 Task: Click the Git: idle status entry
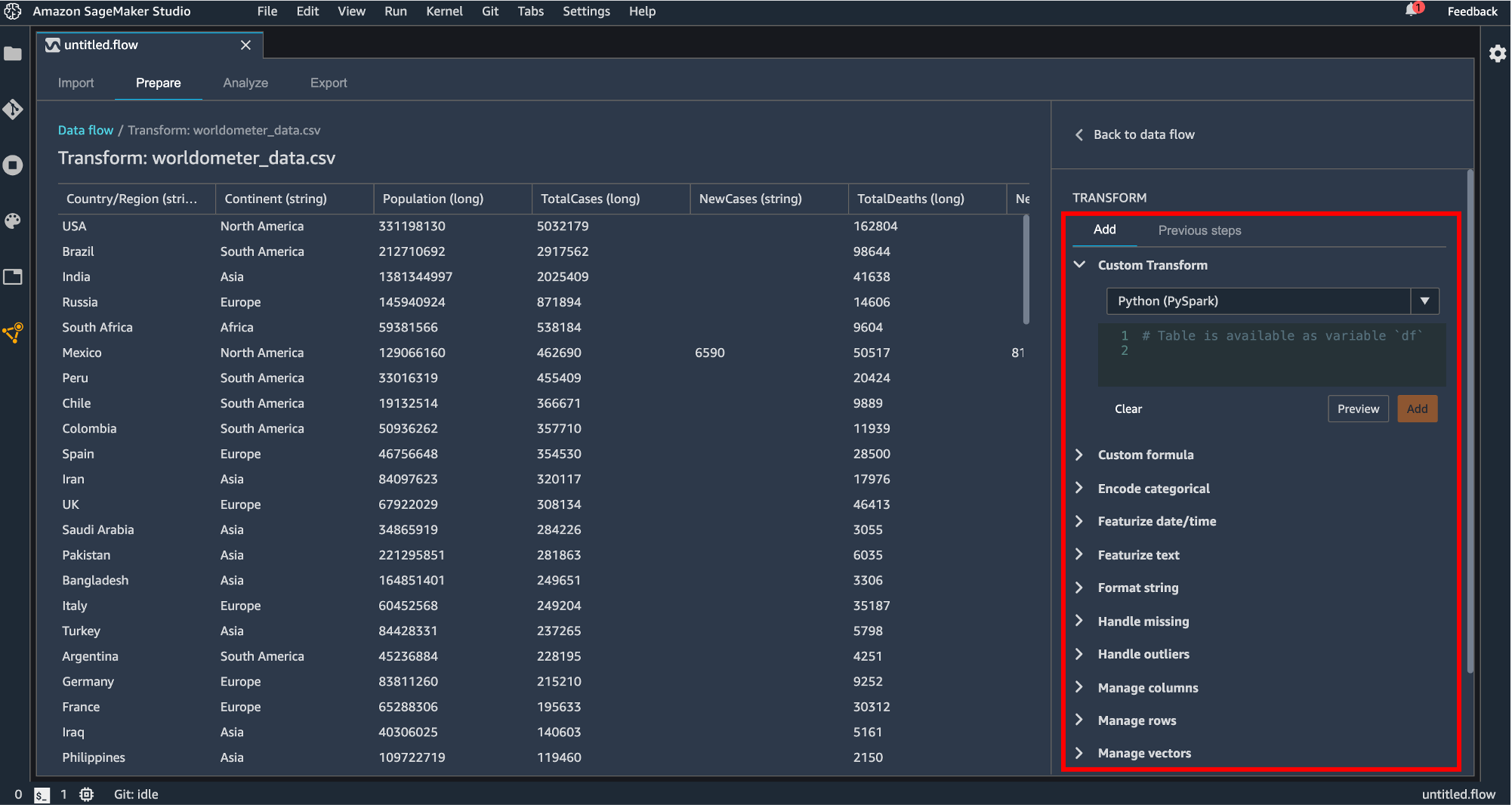coord(136,794)
